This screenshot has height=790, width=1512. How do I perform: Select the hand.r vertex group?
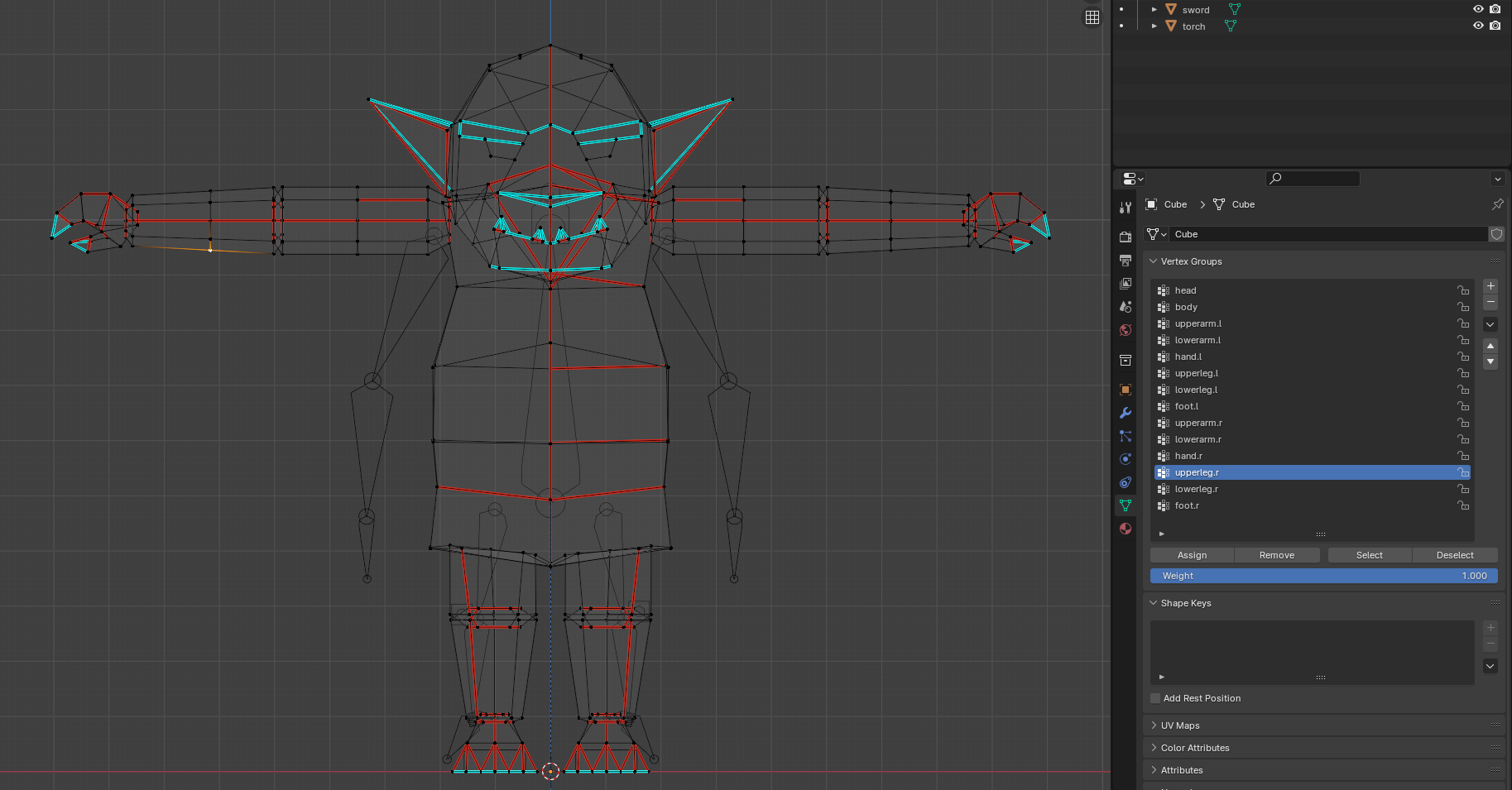click(1312, 456)
